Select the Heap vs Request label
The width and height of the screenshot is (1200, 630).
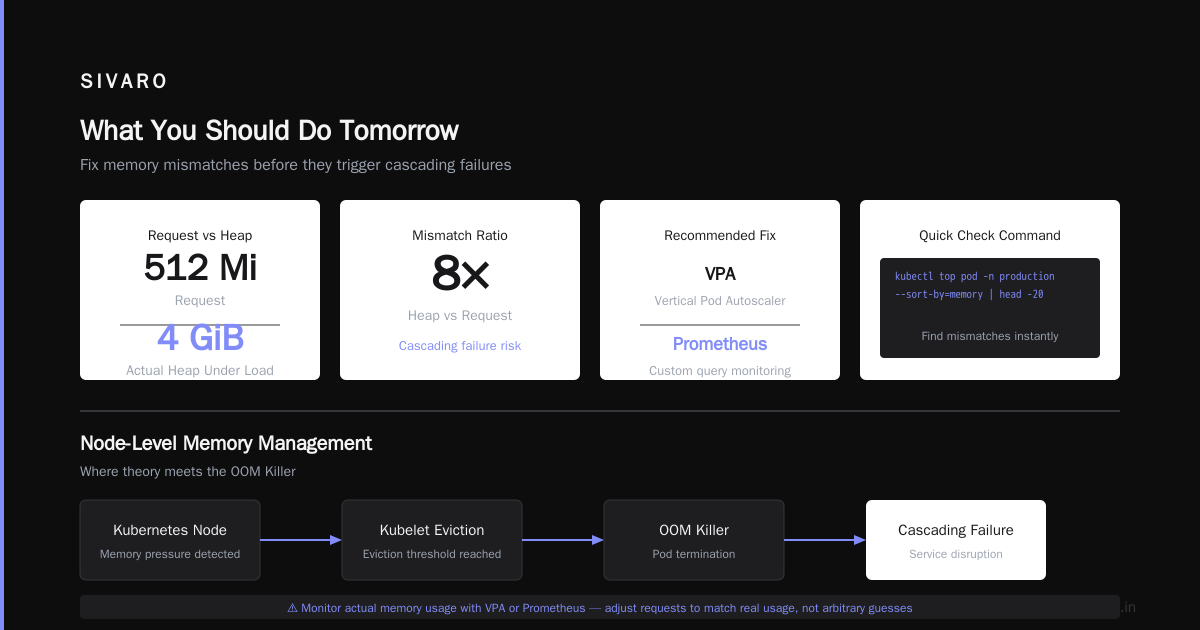(460, 316)
